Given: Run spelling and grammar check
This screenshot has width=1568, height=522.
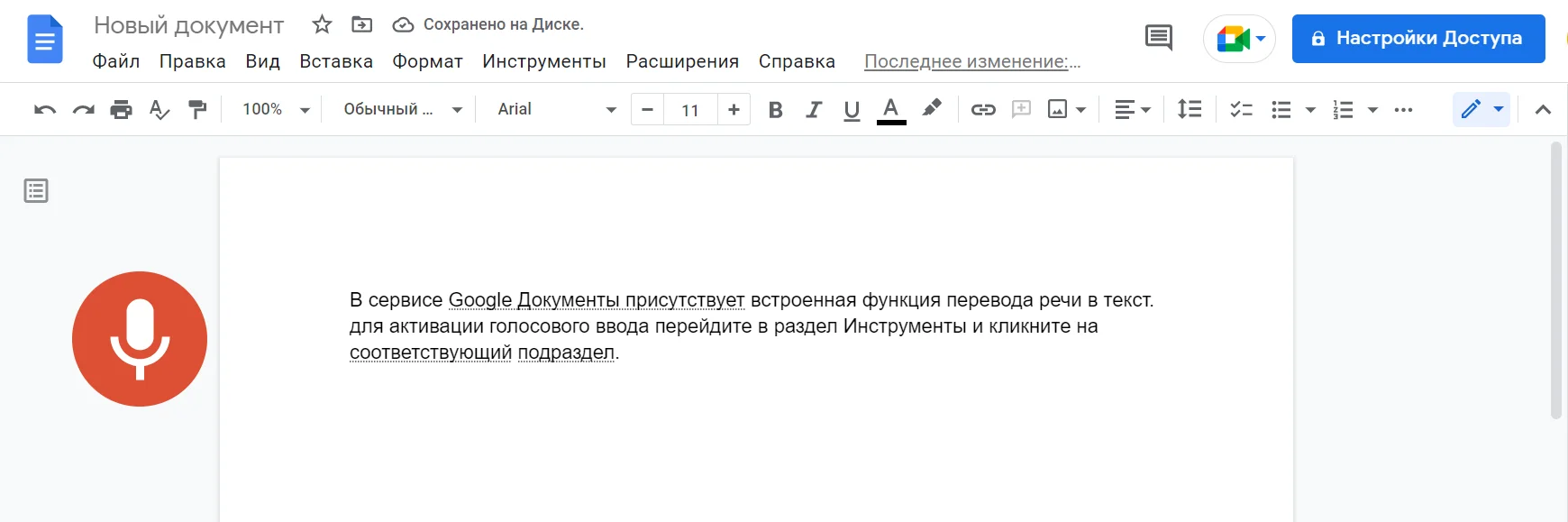Looking at the screenshot, I should click(x=159, y=110).
